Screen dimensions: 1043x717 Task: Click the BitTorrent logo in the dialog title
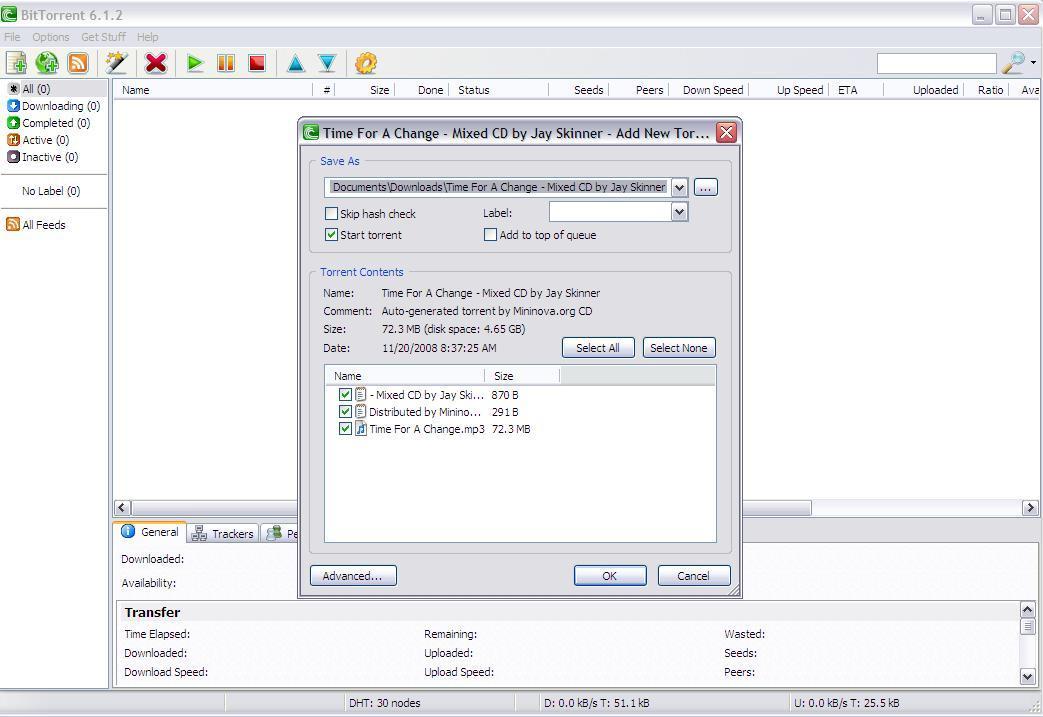pos(311,132)
